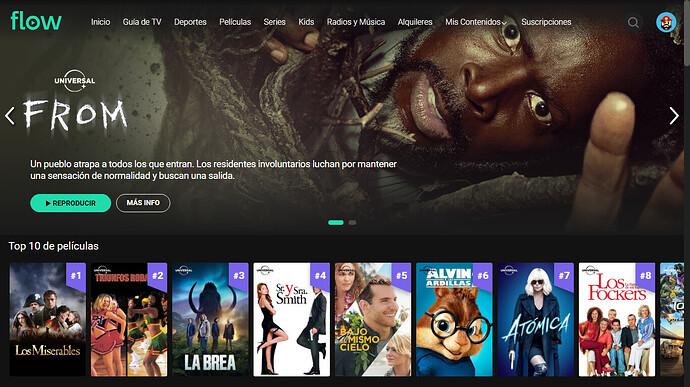Open Alvin y las Ardillas poster
690x387 pixels.
pyautogui.click(x=454, y=320)
